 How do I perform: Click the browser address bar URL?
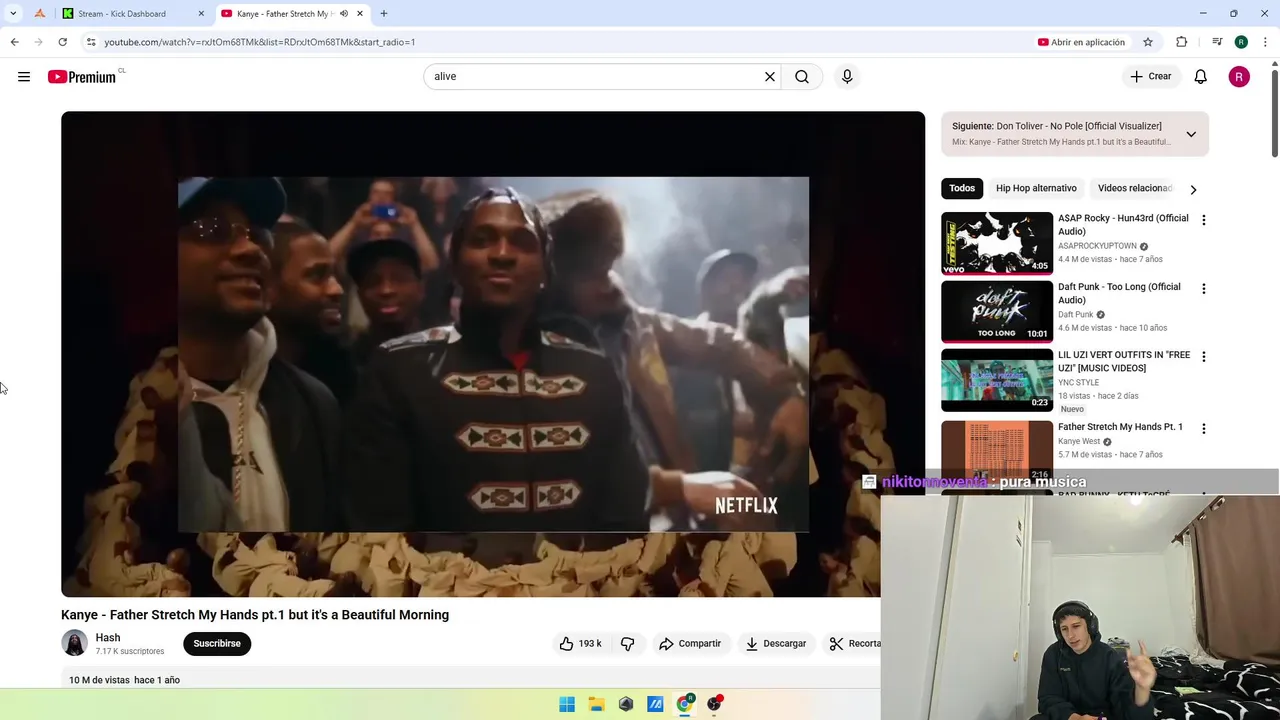259,42
